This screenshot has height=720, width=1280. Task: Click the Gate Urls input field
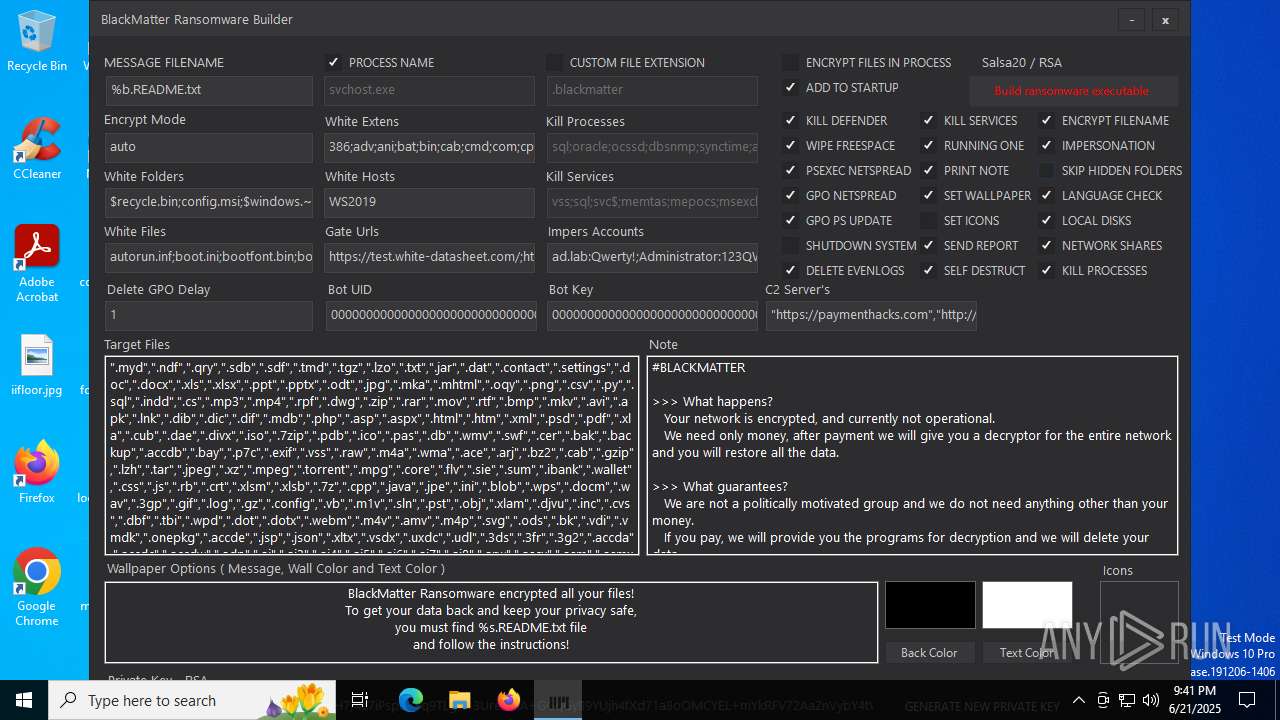pos(430,257)
